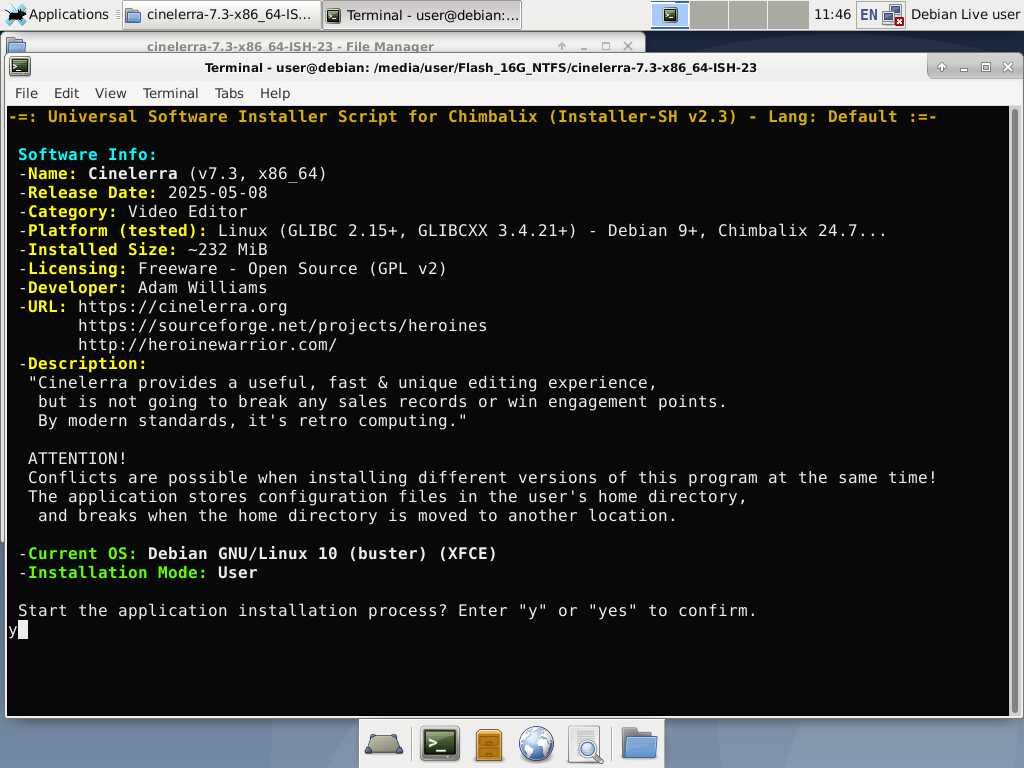Launch Terminal Emulator from the dock
The width and height of the screenshot is (1024, 768).
coord(440,743)
